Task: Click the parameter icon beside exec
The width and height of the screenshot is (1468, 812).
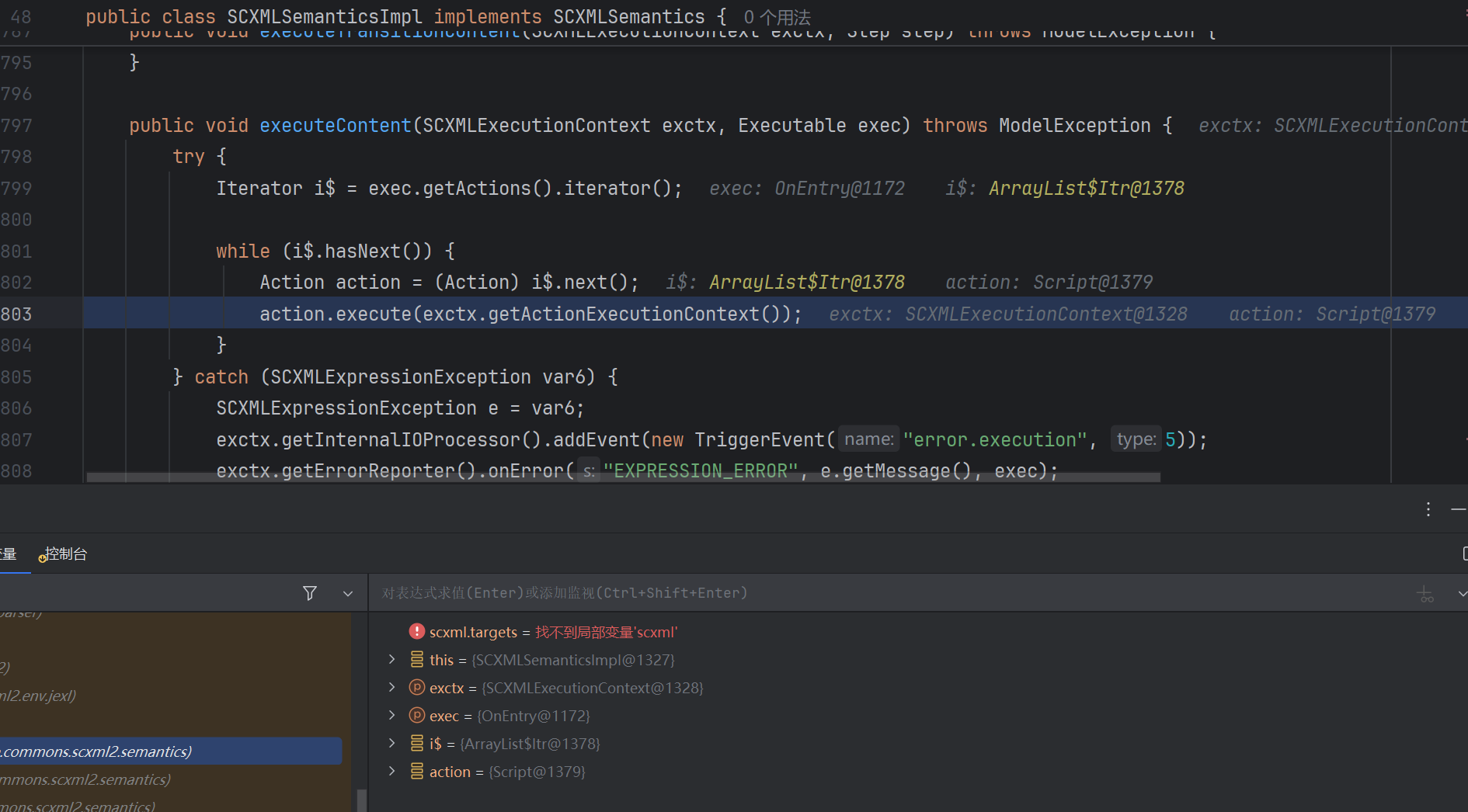Action: [417, 716]
